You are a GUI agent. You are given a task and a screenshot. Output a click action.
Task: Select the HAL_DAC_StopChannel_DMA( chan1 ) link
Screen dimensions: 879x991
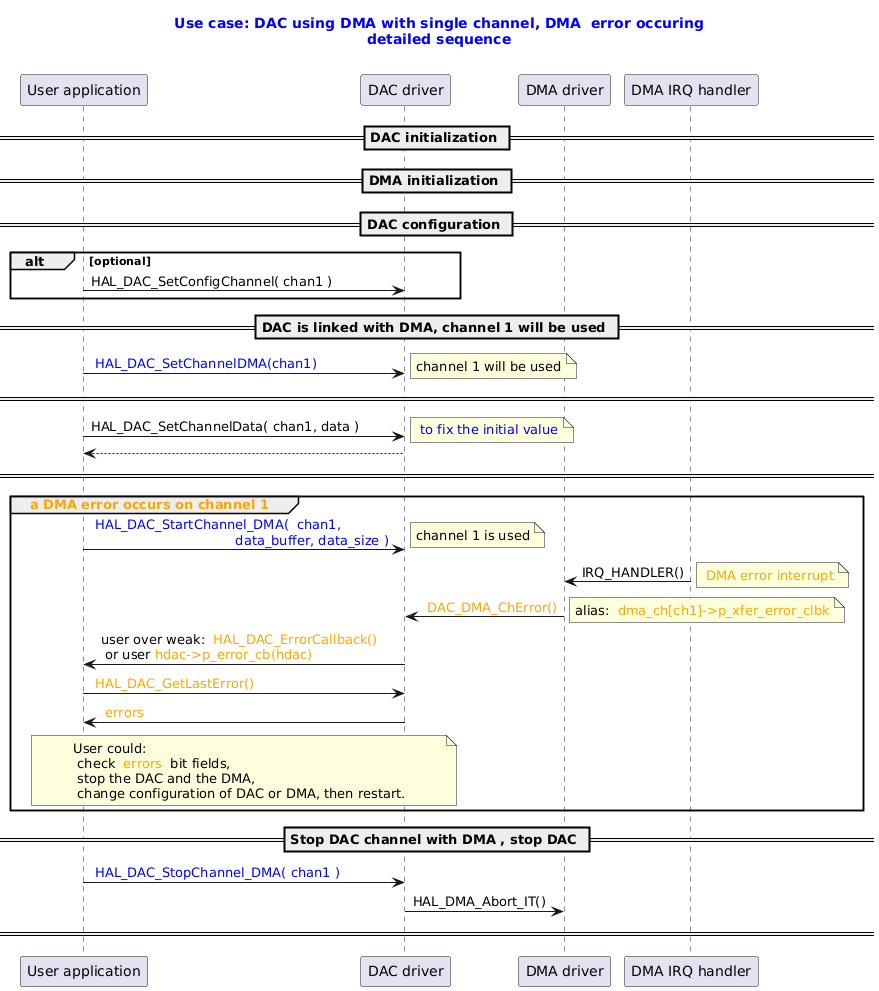216,872
